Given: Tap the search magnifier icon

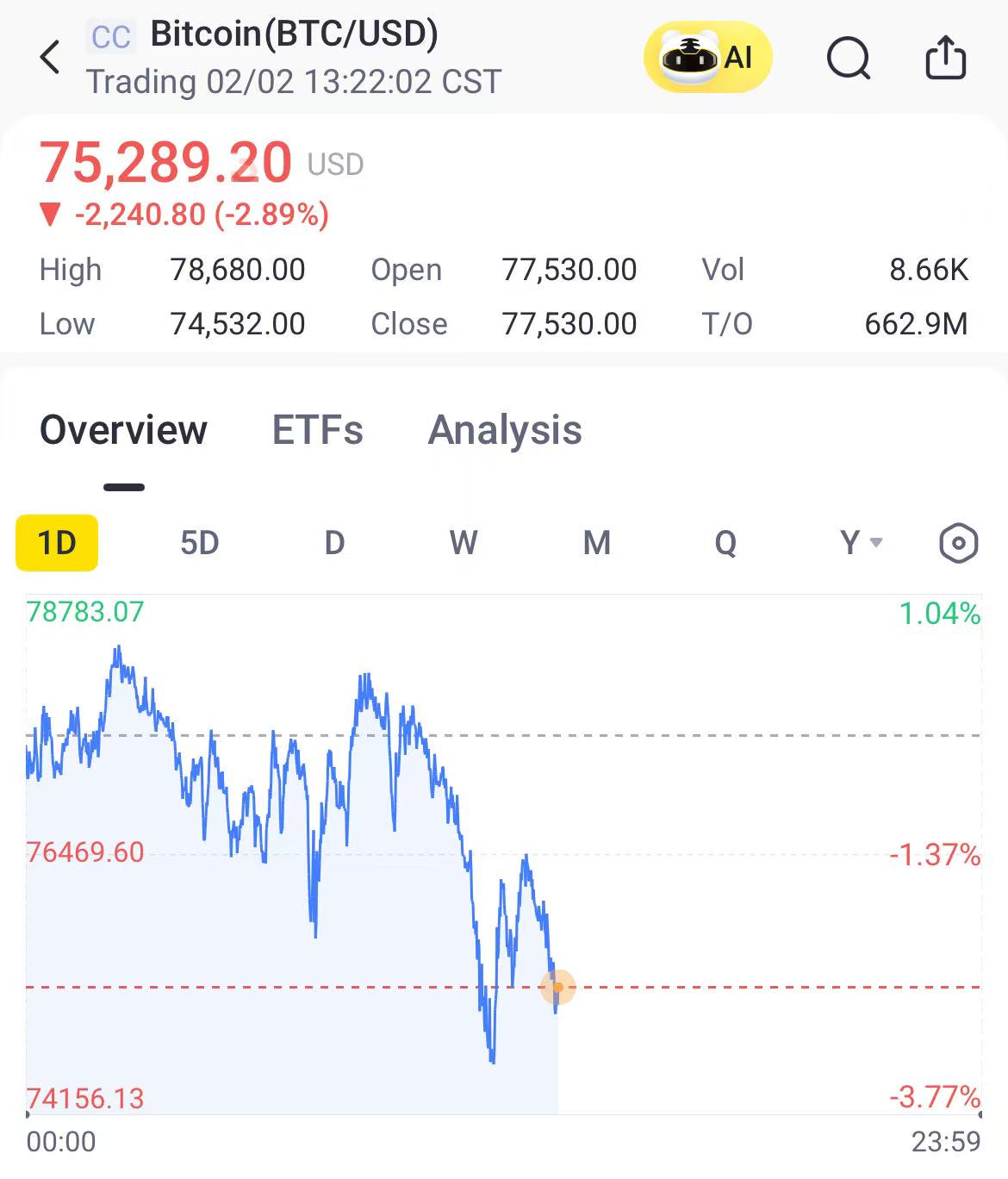Looking at the screenshot, I should [848, 59].
